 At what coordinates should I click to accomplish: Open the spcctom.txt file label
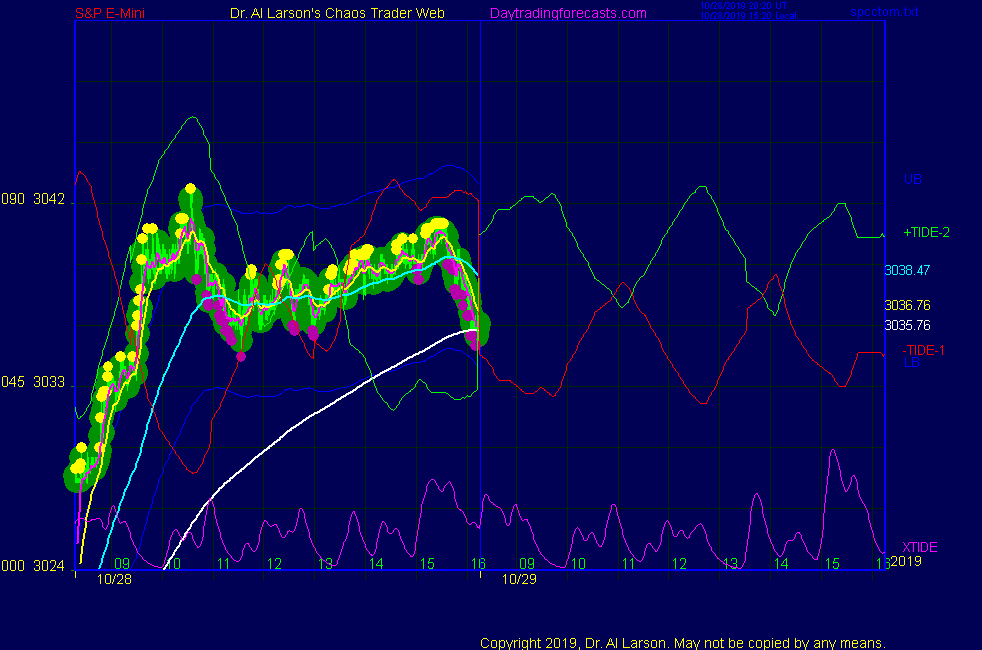coord(881,13)
